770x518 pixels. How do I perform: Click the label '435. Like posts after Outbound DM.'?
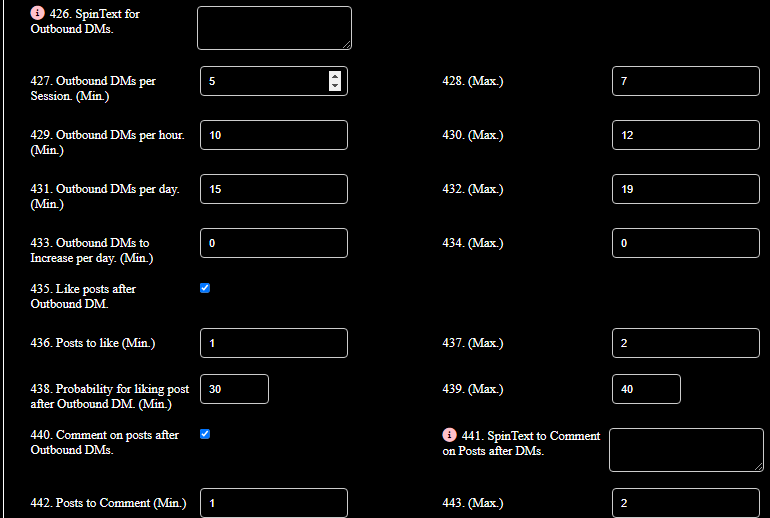(83, 296)
